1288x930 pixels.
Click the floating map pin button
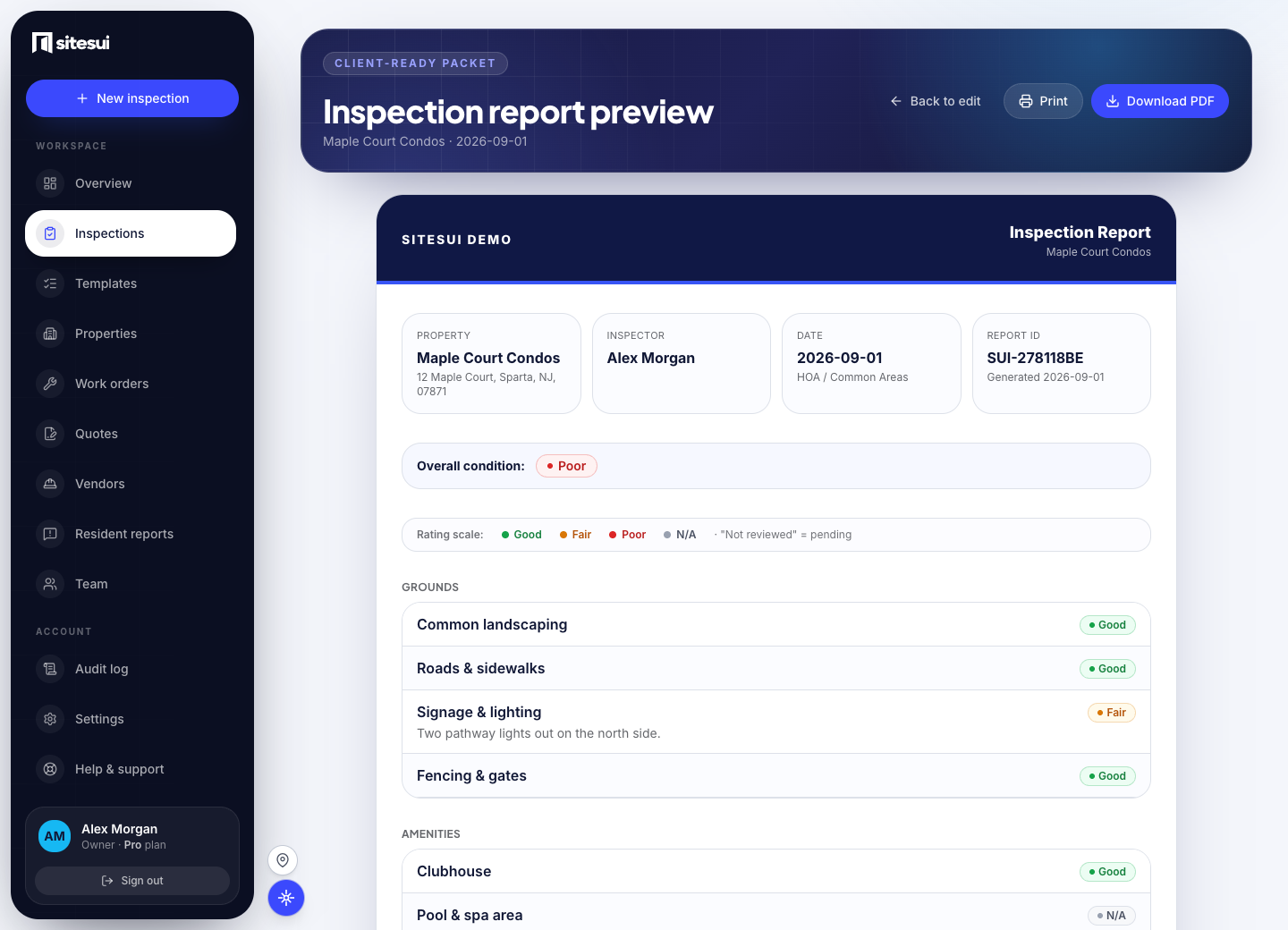[x=283, y=860]
